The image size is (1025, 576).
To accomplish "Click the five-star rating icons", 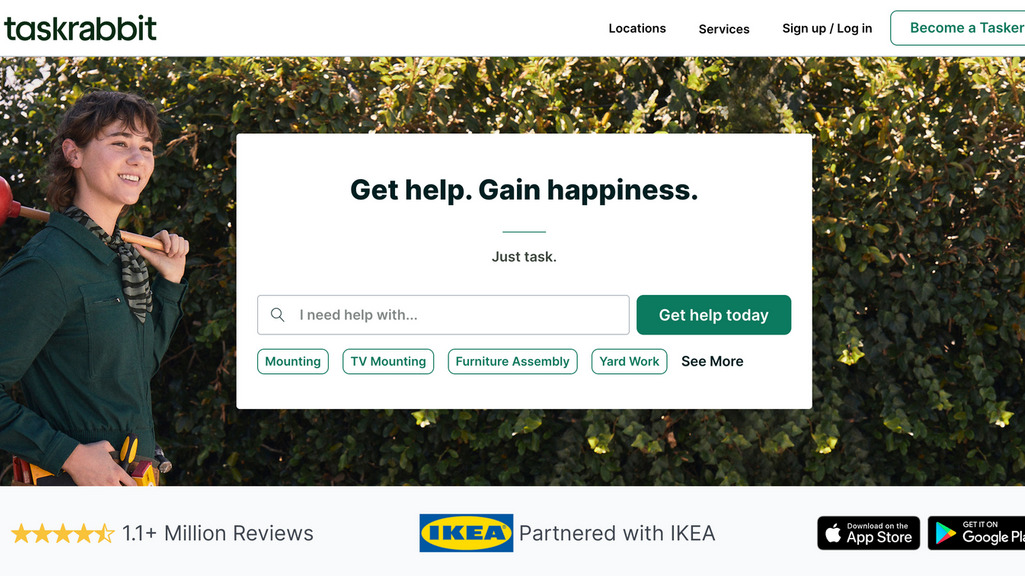I will click(x=63, y=534).
